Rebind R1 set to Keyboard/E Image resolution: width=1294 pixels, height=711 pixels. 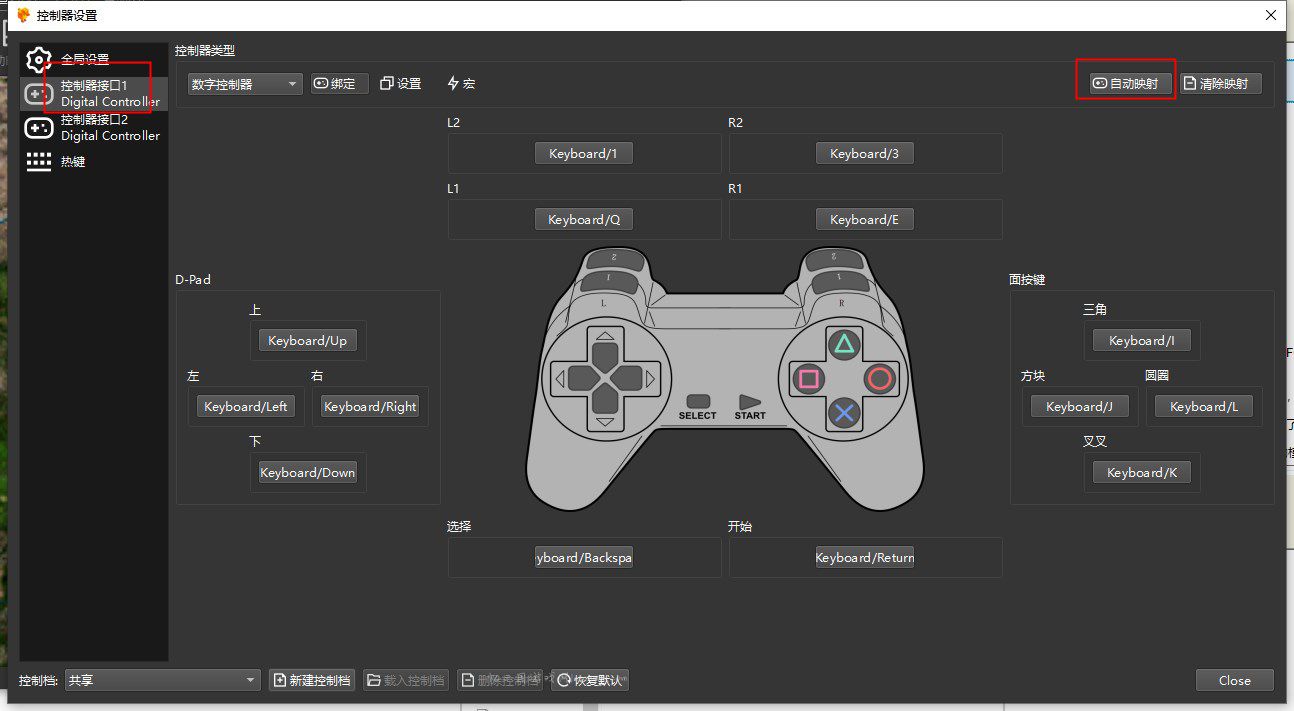pyautogui.click(x=865, y=220)
